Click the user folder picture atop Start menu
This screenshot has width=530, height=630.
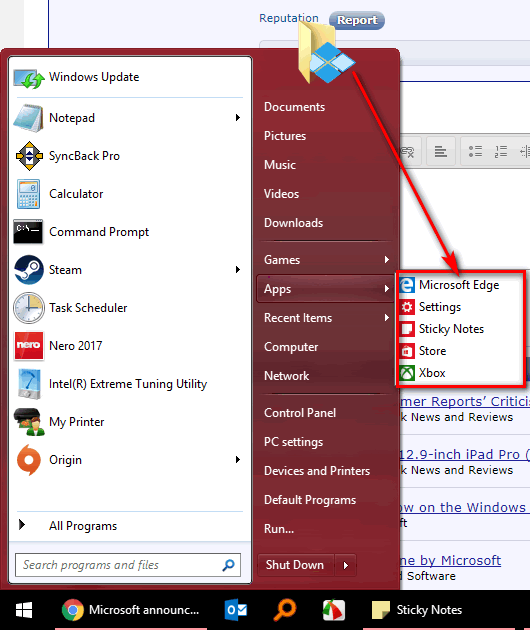click(325, 52)
